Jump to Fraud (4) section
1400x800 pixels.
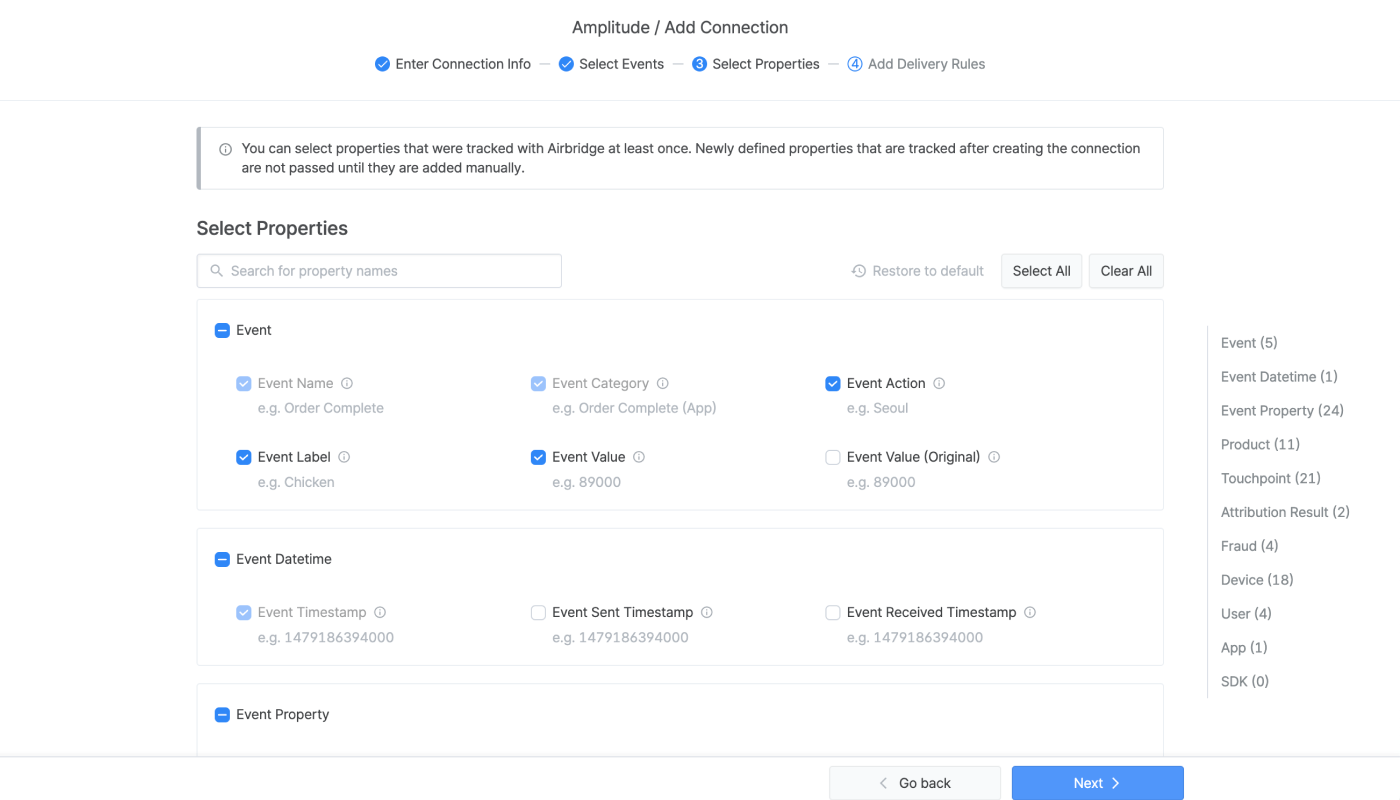tap(1250, 546)
